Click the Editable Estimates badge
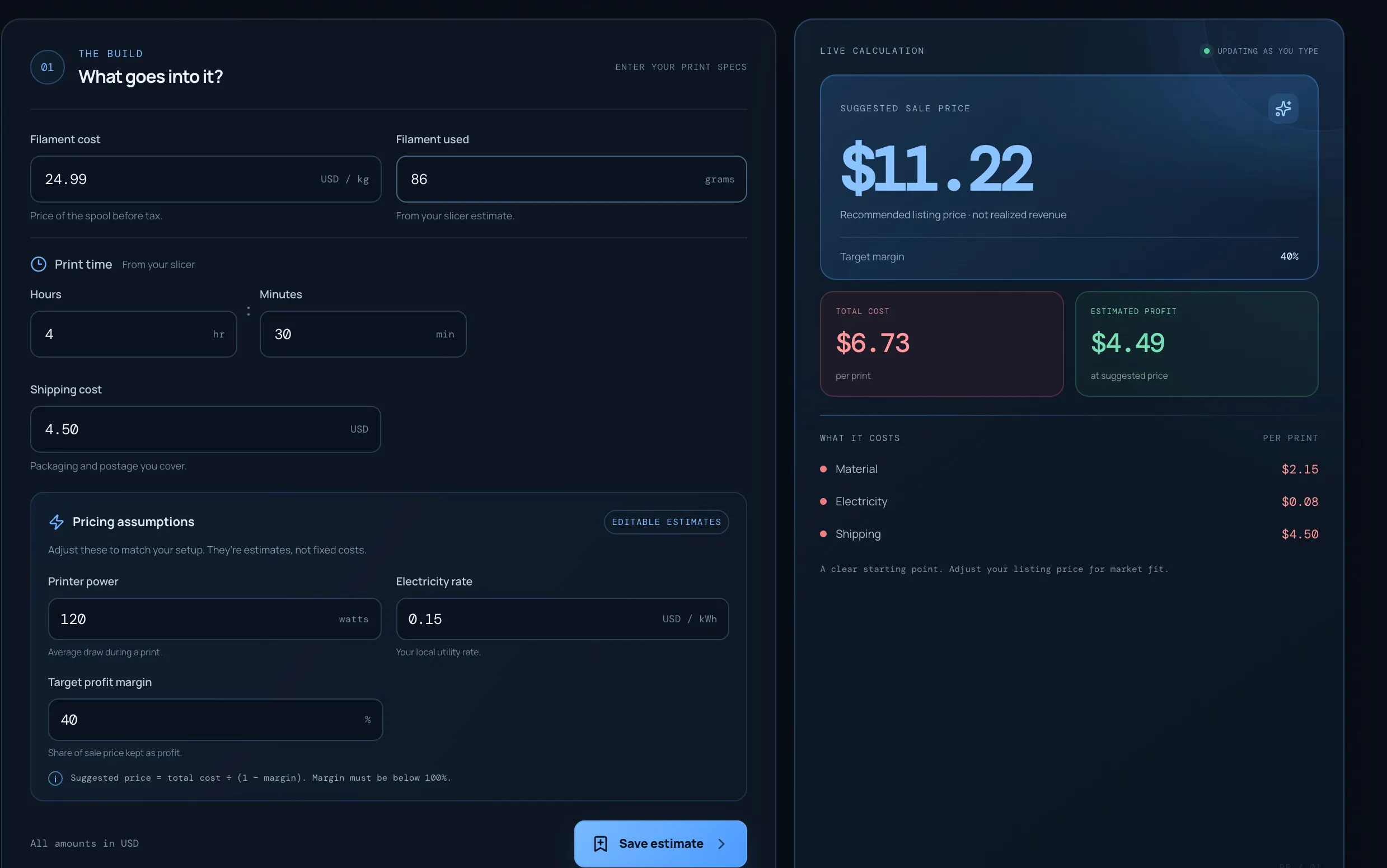Viewport: 1387px width, 868px height. coord(666,522)
